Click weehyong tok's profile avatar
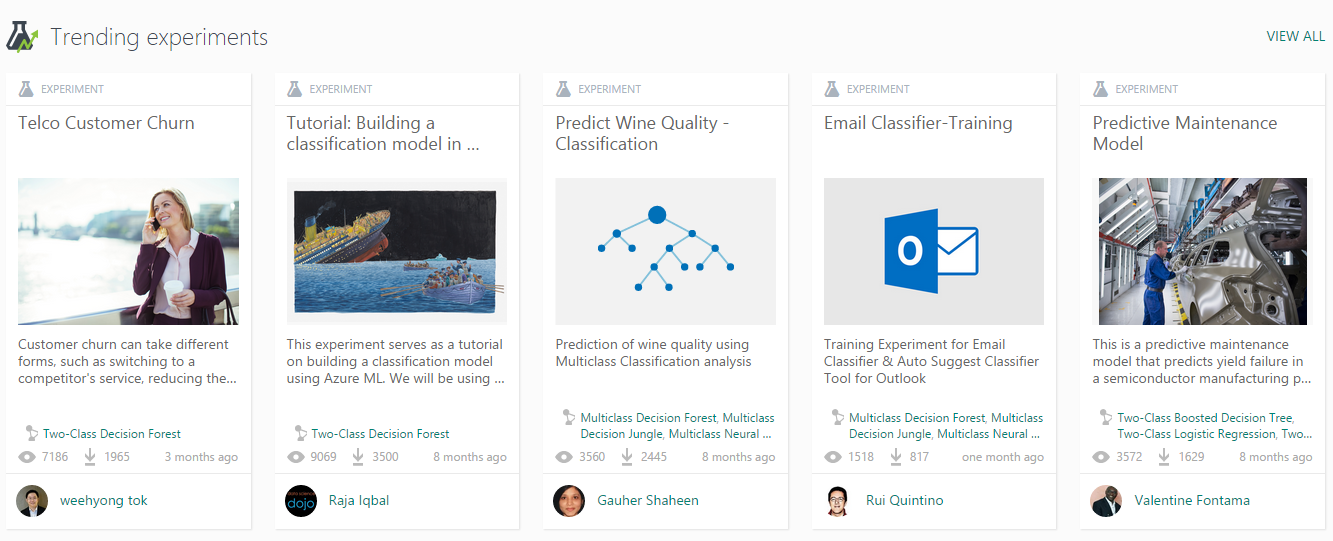This screenshot has width=1333, height=541. click(x=32, y=501)
